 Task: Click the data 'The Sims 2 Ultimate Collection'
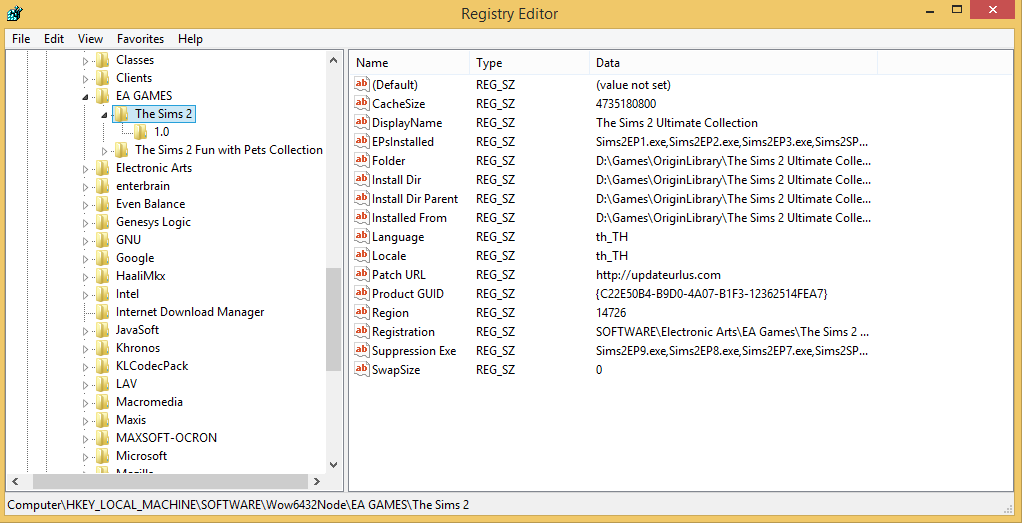[677, 123]
